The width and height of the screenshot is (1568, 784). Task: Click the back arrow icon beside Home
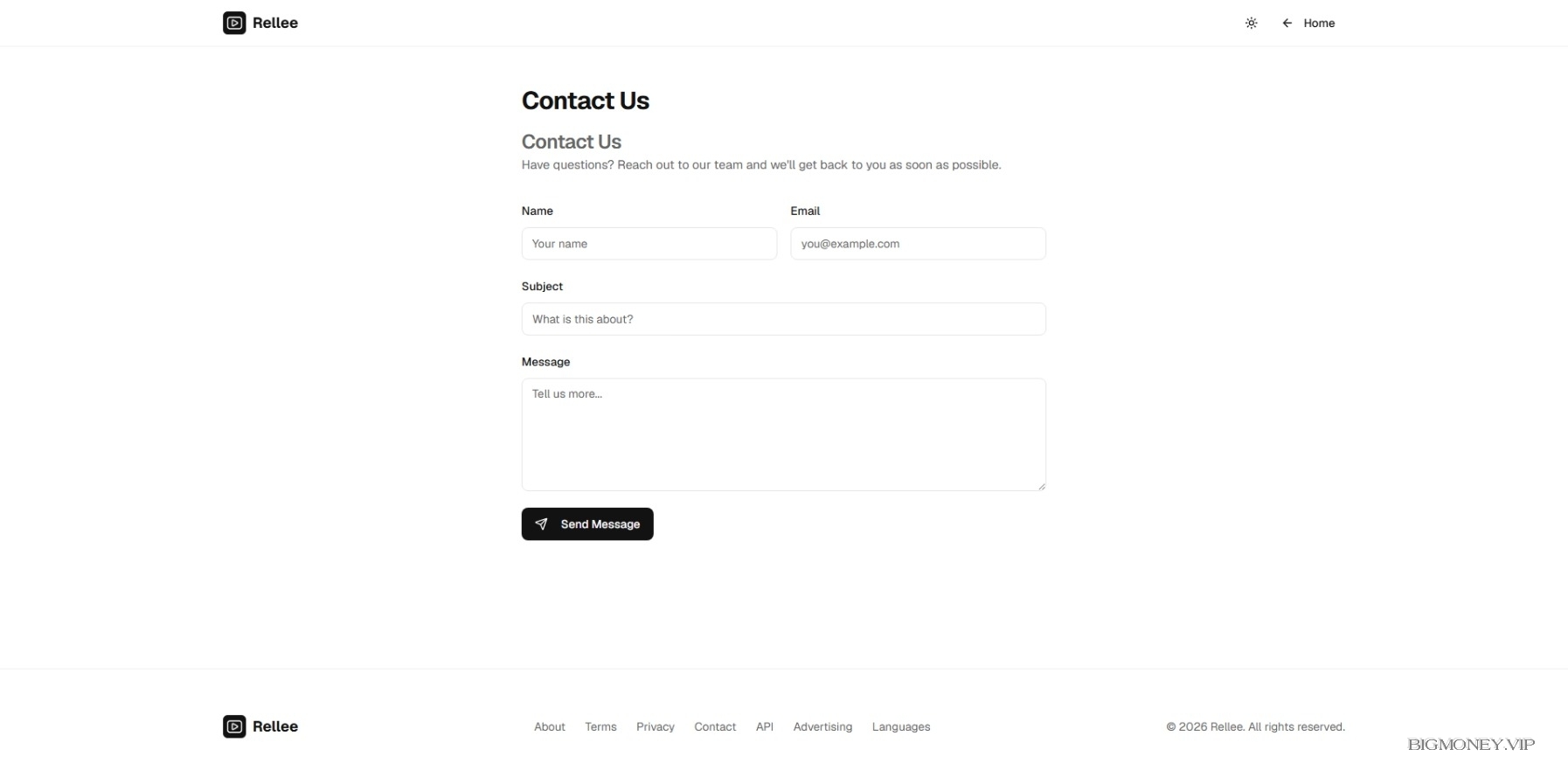(x=1287, y=24)
